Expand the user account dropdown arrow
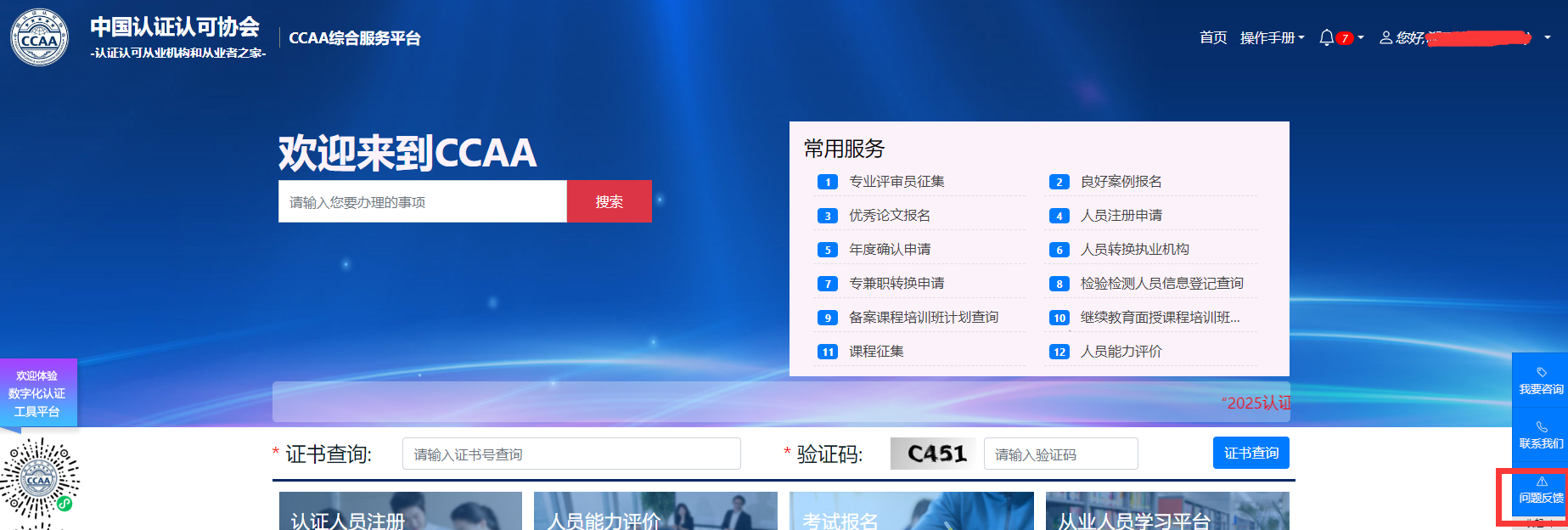1568x530 pixels. pos(1548,37)
